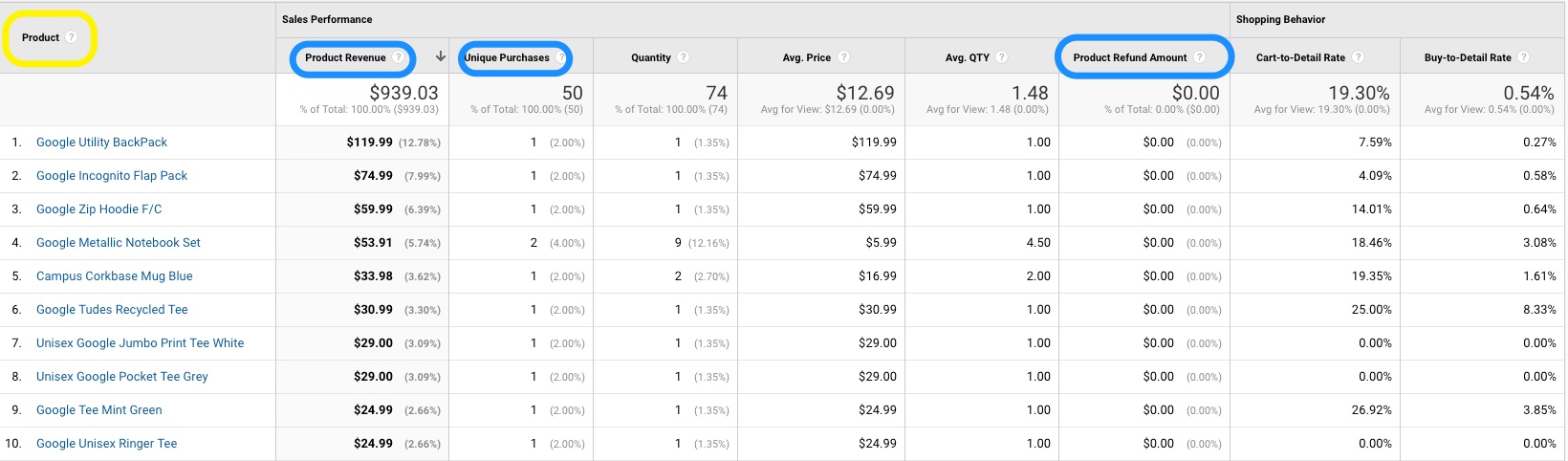Click Product Revenue help question mark

(399, 57)
